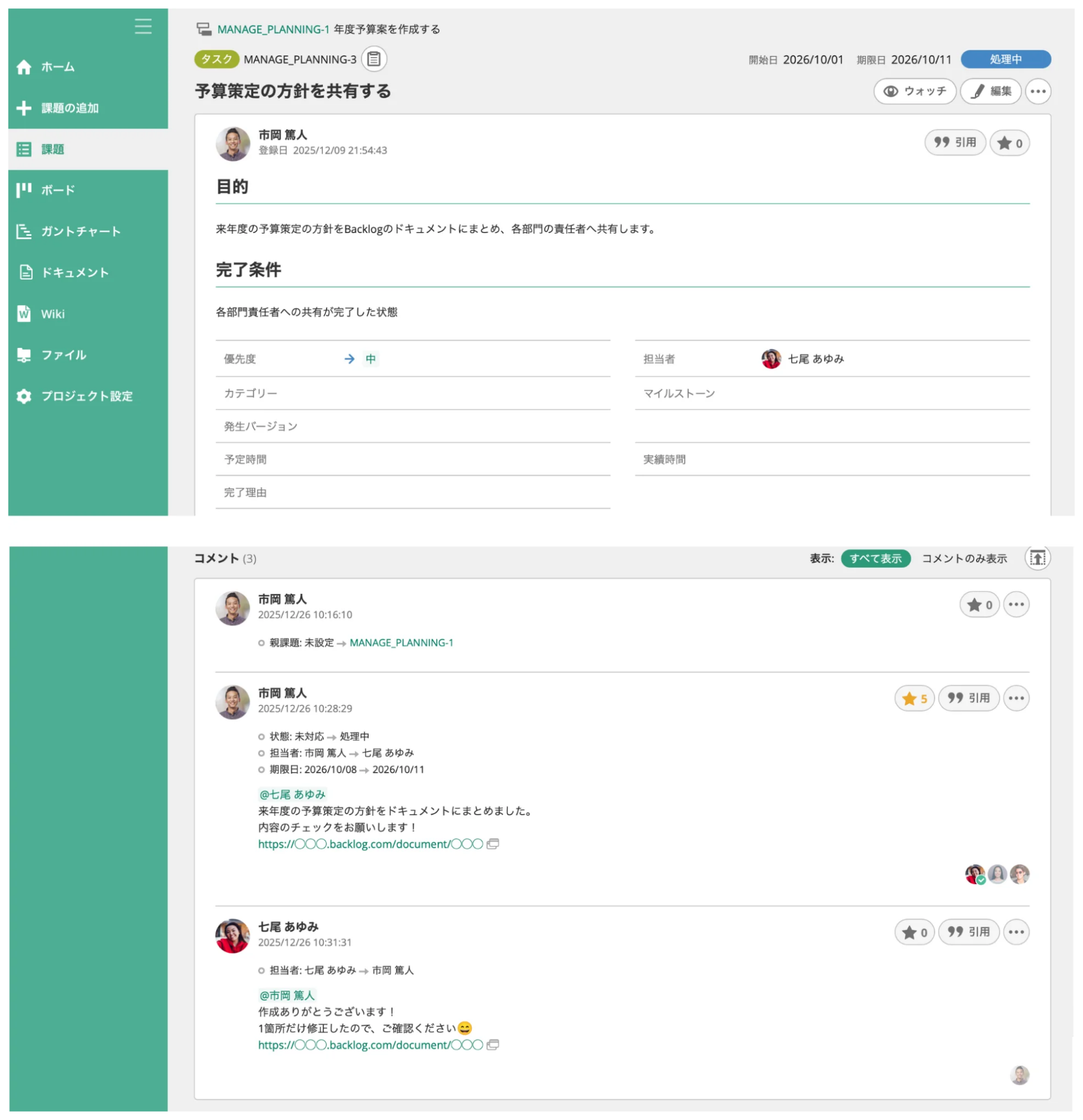This screenshot has width=1083, height=1120.
Task: Click 七尾 あゆみ comment author avatar
Action: (233, 936)
